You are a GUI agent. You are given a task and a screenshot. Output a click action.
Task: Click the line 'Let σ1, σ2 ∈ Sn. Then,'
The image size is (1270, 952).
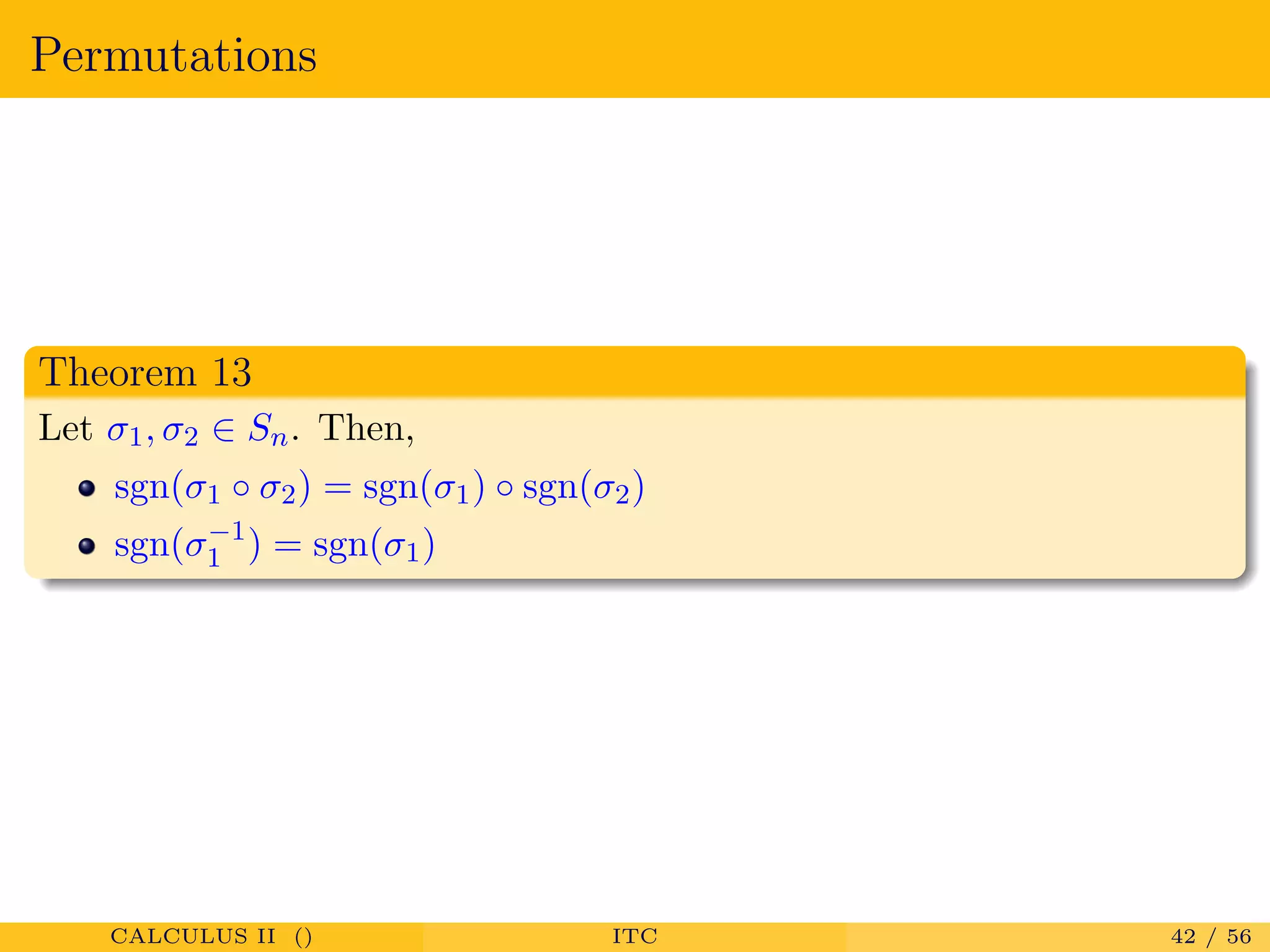226,429
